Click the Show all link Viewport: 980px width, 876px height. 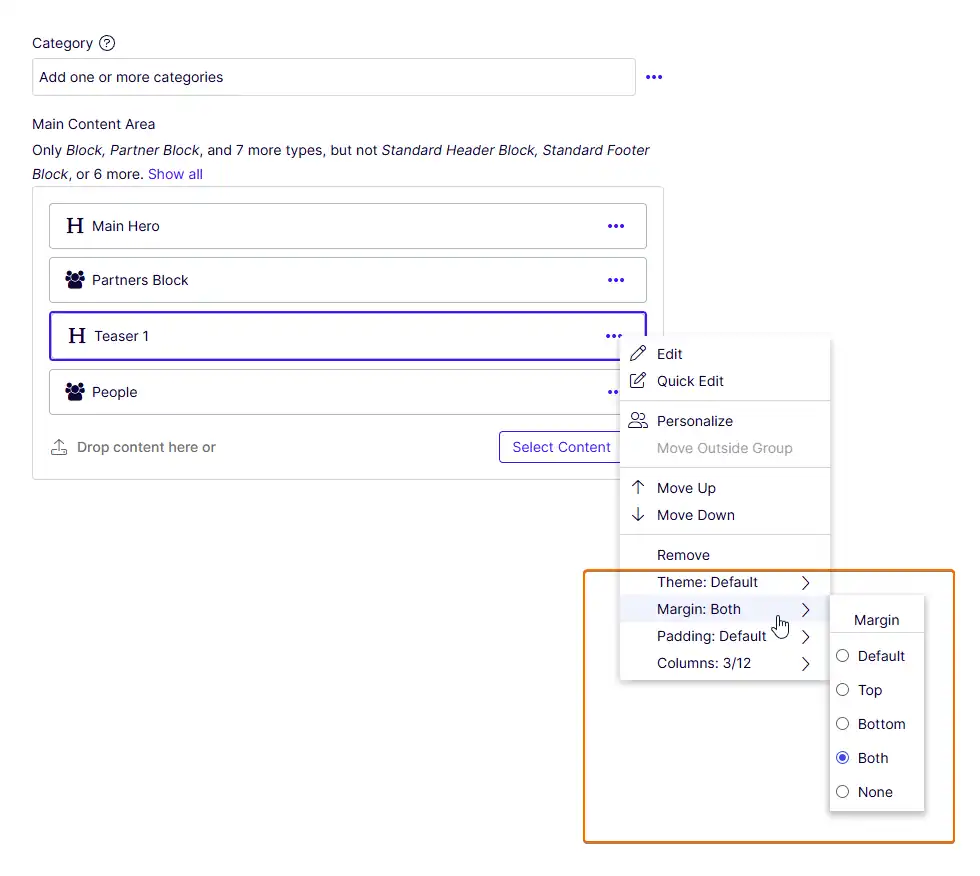point(176,174)
